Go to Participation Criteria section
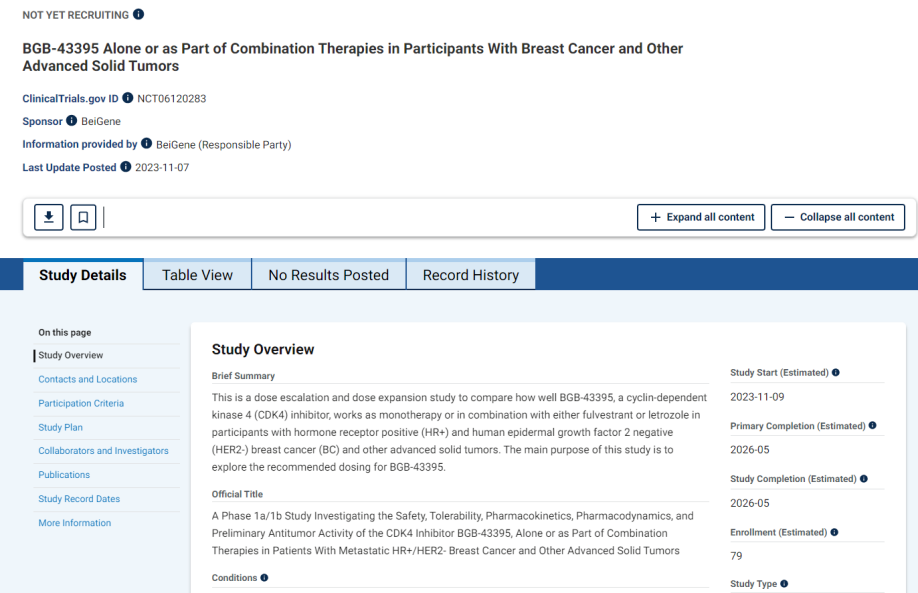Image resolution: width=918 pixels, height=593 pixels. click(x=81, y=403)
